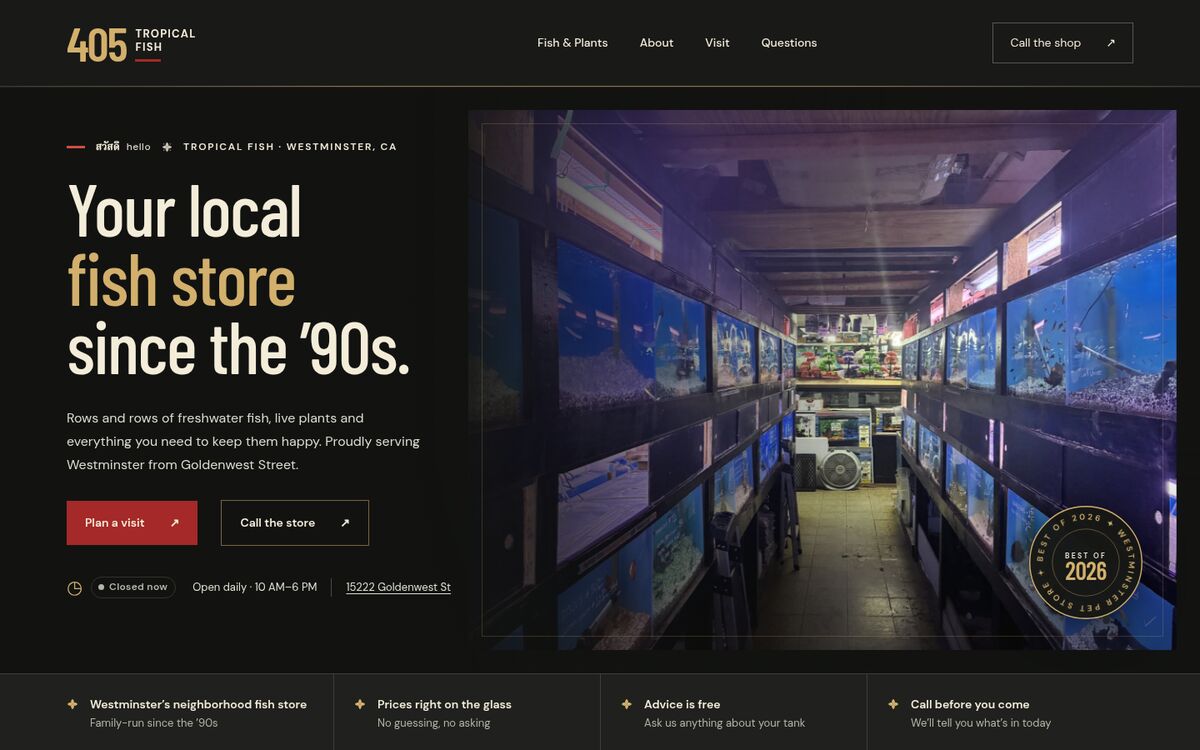Click the Thai สวัสดี hello greeting text
The height and width of the screenshot is (750, 1200).
coord(123,147)
